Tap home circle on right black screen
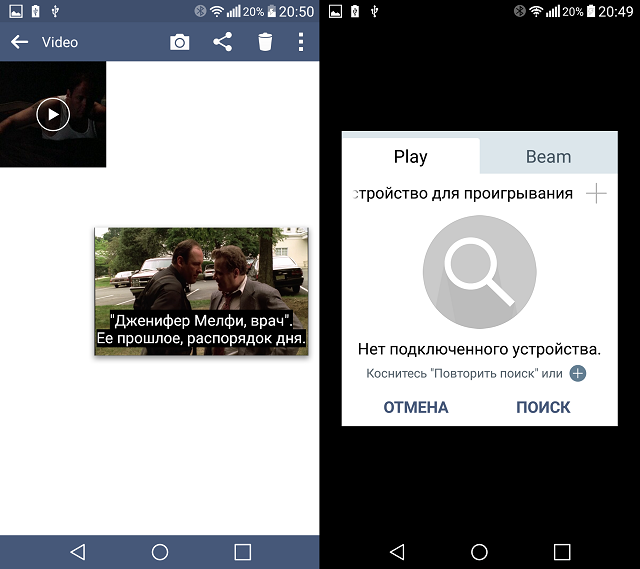 (x=479, y=552)
